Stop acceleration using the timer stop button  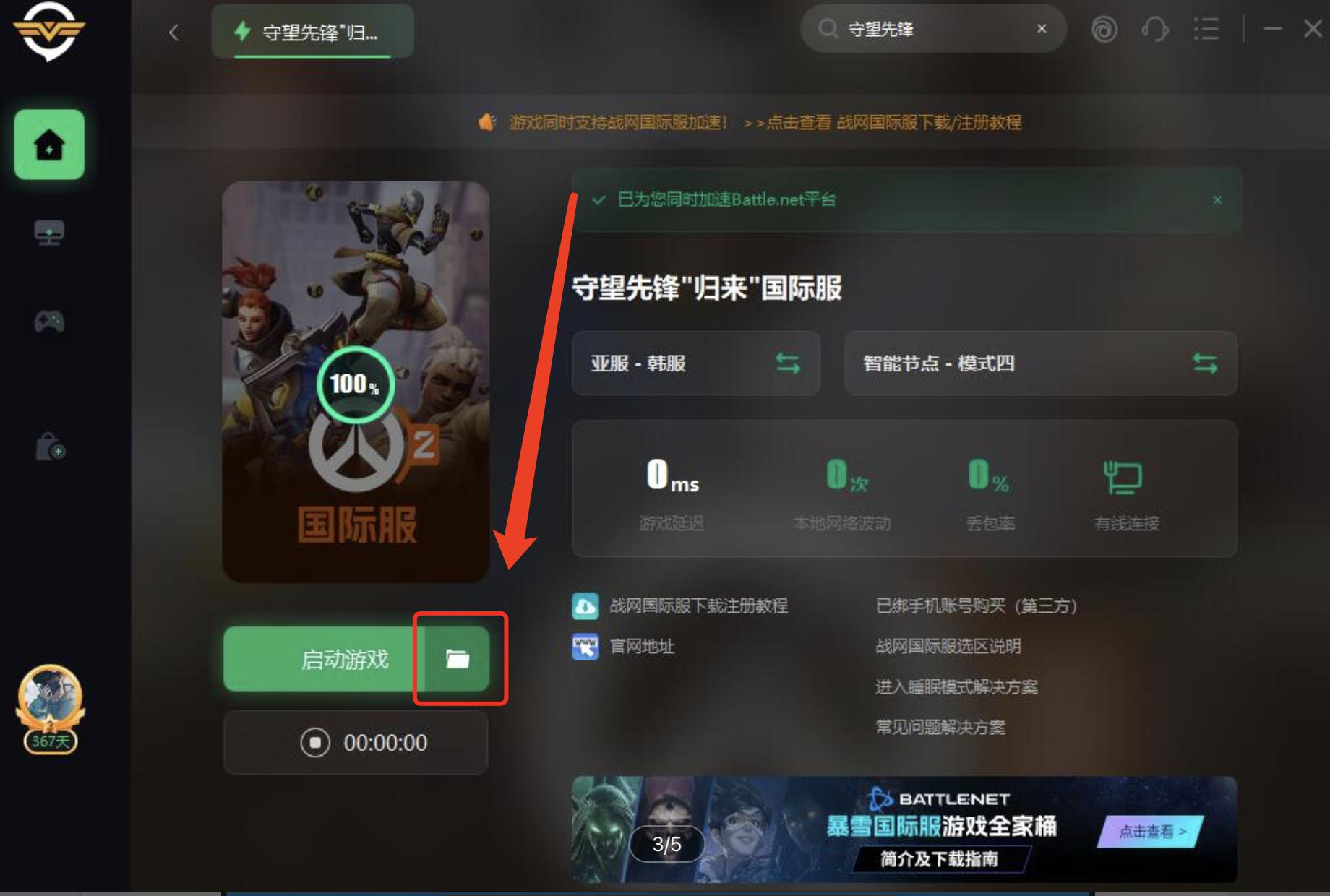coord(315,742)
